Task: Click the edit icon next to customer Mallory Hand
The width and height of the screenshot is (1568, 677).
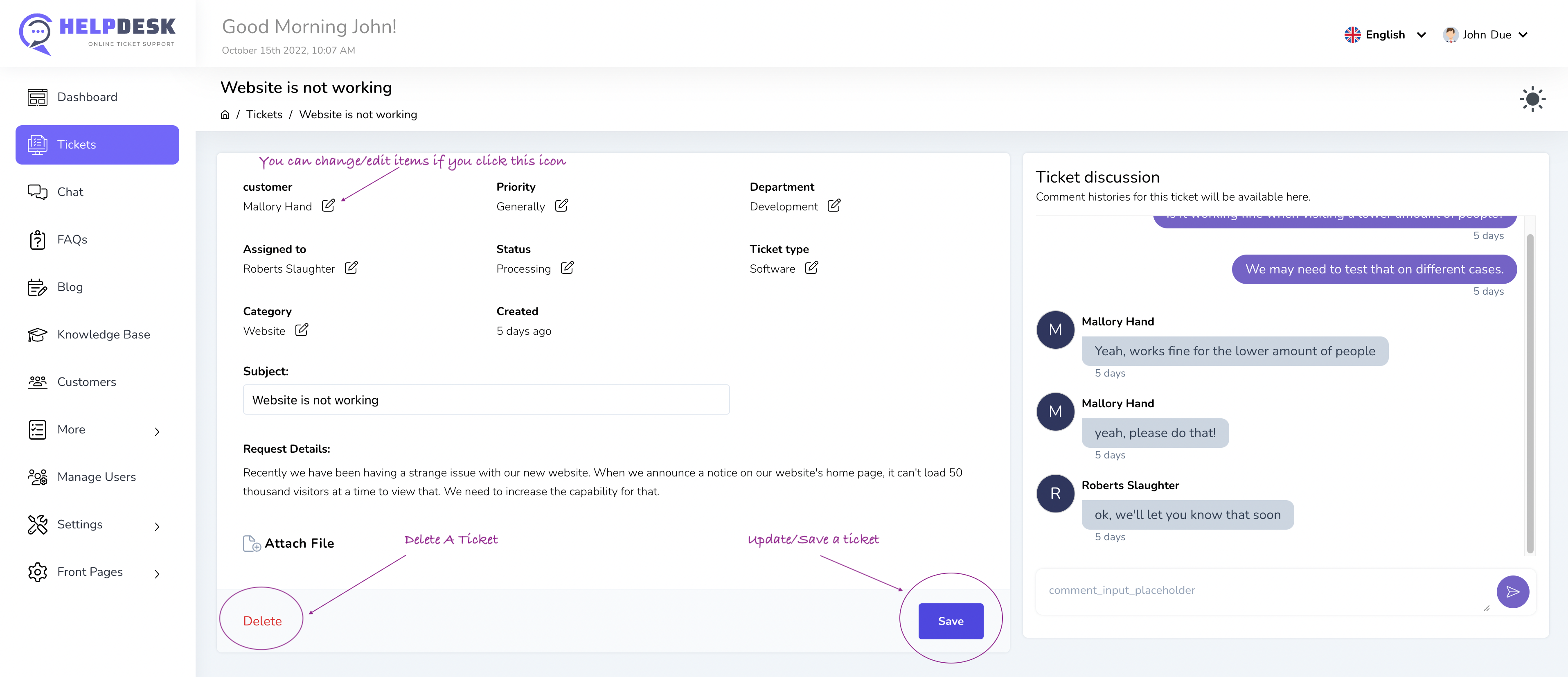Action: tap(328, 206)
